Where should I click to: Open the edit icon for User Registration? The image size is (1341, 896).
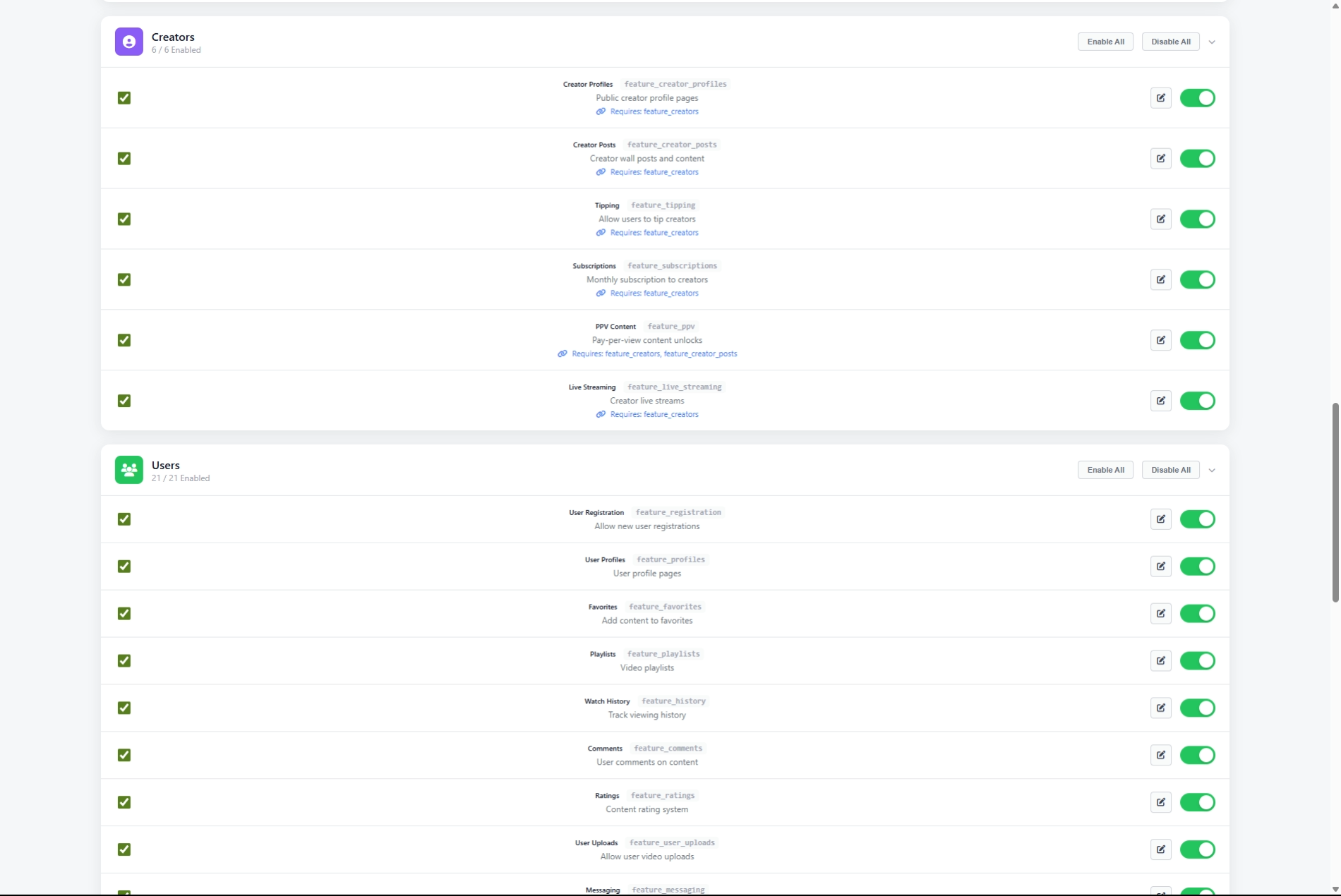pos(1160,520)
